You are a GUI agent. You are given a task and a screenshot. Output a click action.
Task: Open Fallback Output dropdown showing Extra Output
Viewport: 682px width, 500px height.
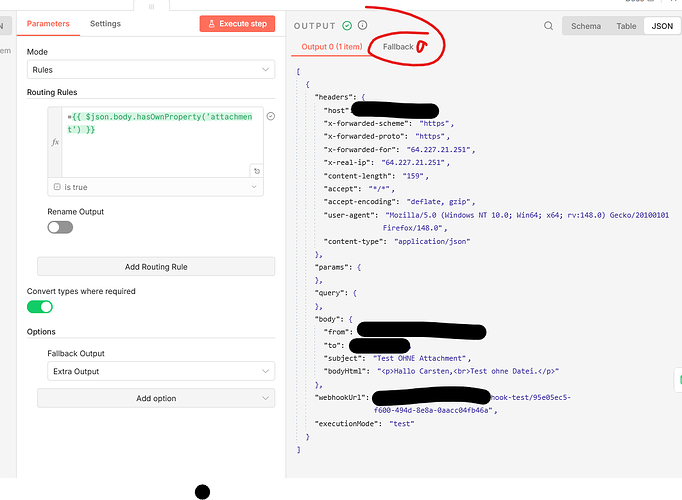point(161,371)
